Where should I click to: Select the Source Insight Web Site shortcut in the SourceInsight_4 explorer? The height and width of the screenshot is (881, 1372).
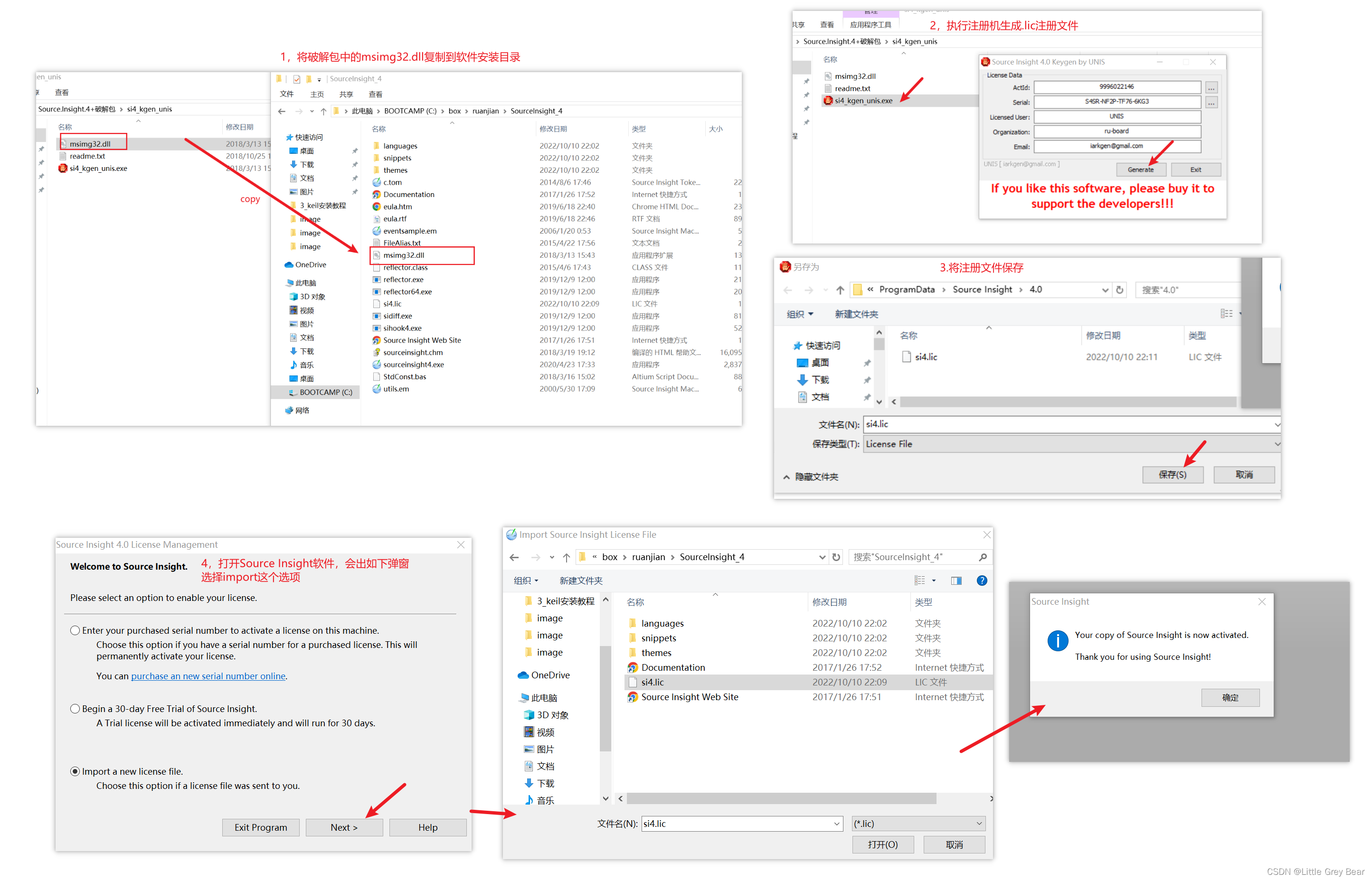(422, 340)
